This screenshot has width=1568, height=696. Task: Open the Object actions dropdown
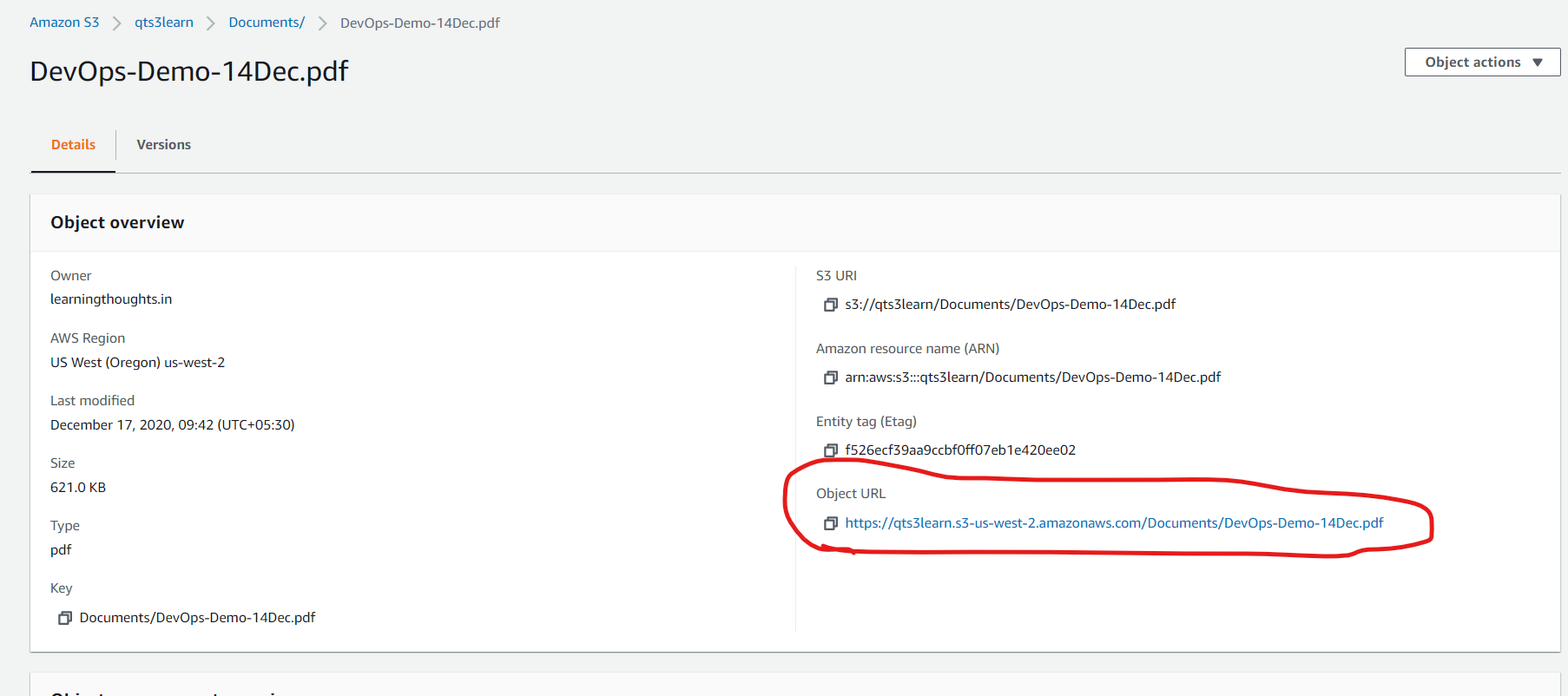[x=1482, y=62]
